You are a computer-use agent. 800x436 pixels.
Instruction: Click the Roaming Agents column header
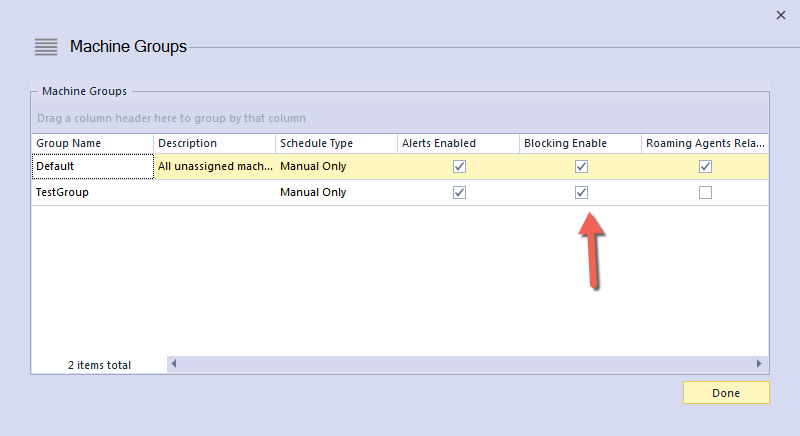pos(704,143)
